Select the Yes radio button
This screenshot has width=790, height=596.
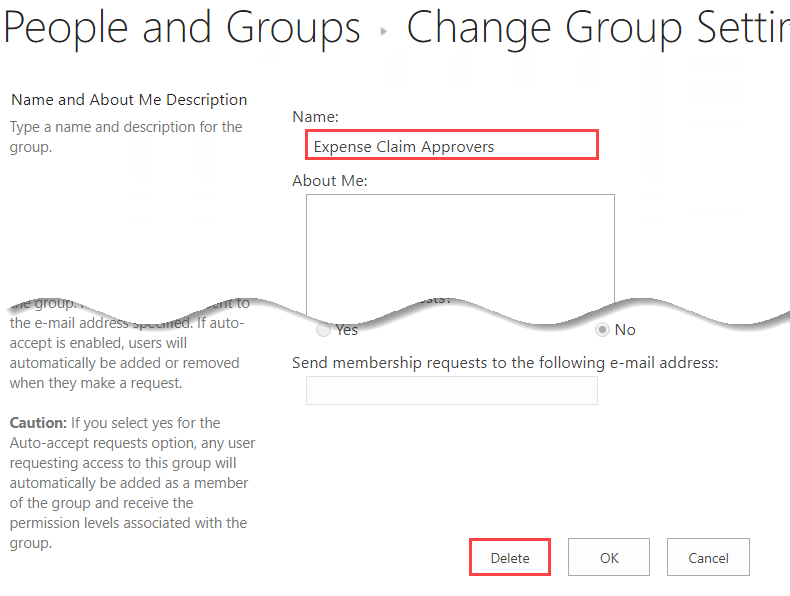(x=323, y=329)
